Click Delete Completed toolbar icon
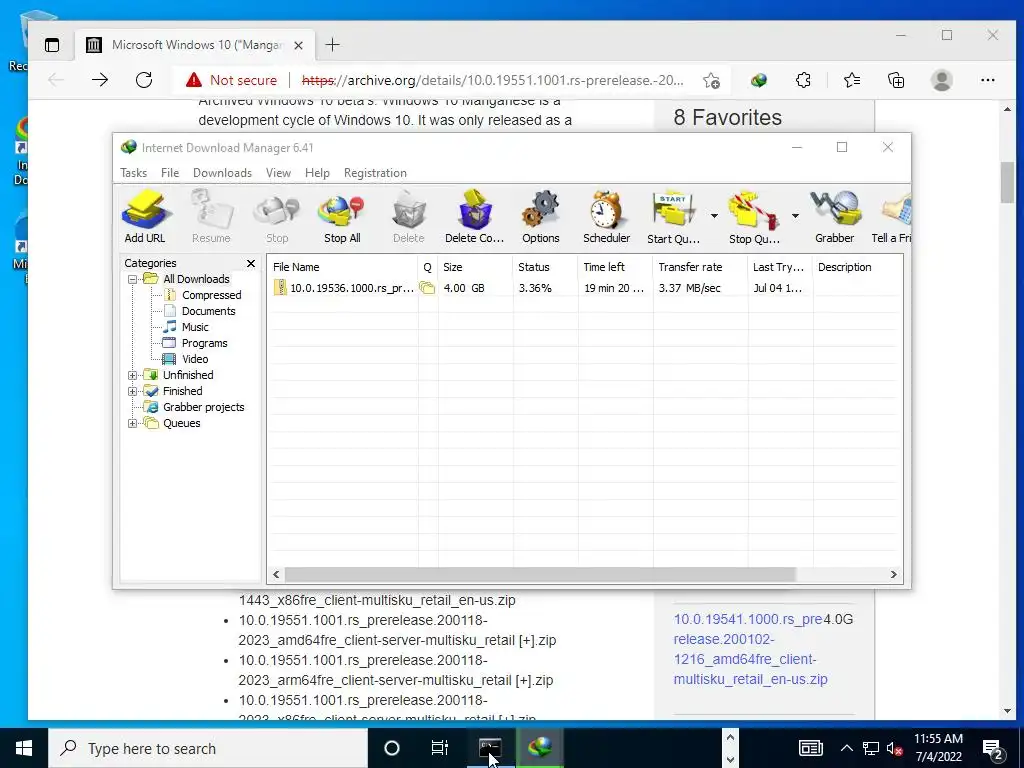 click(x=474, y=217)
